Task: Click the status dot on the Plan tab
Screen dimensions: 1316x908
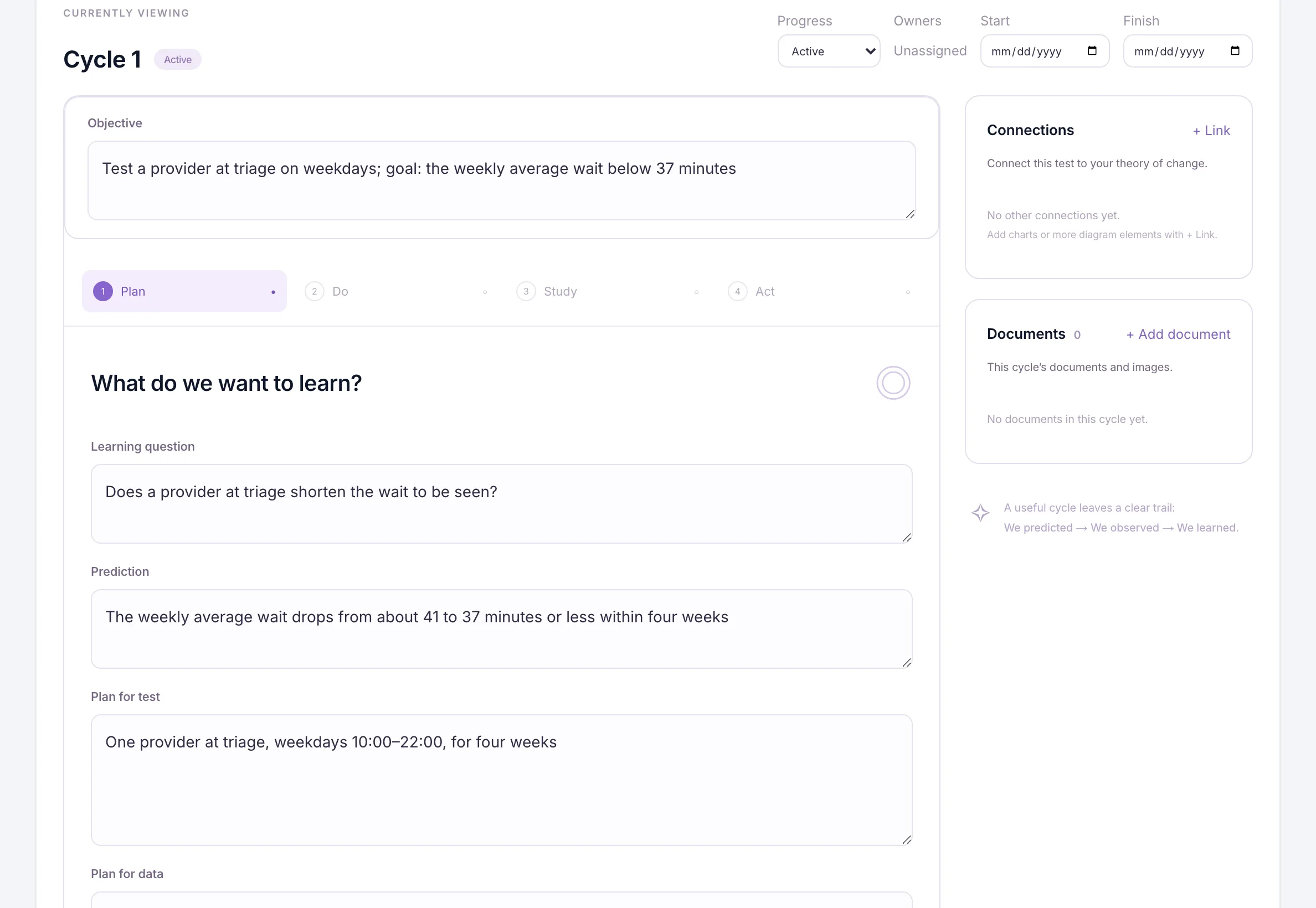Action: [x=273, y=292]
